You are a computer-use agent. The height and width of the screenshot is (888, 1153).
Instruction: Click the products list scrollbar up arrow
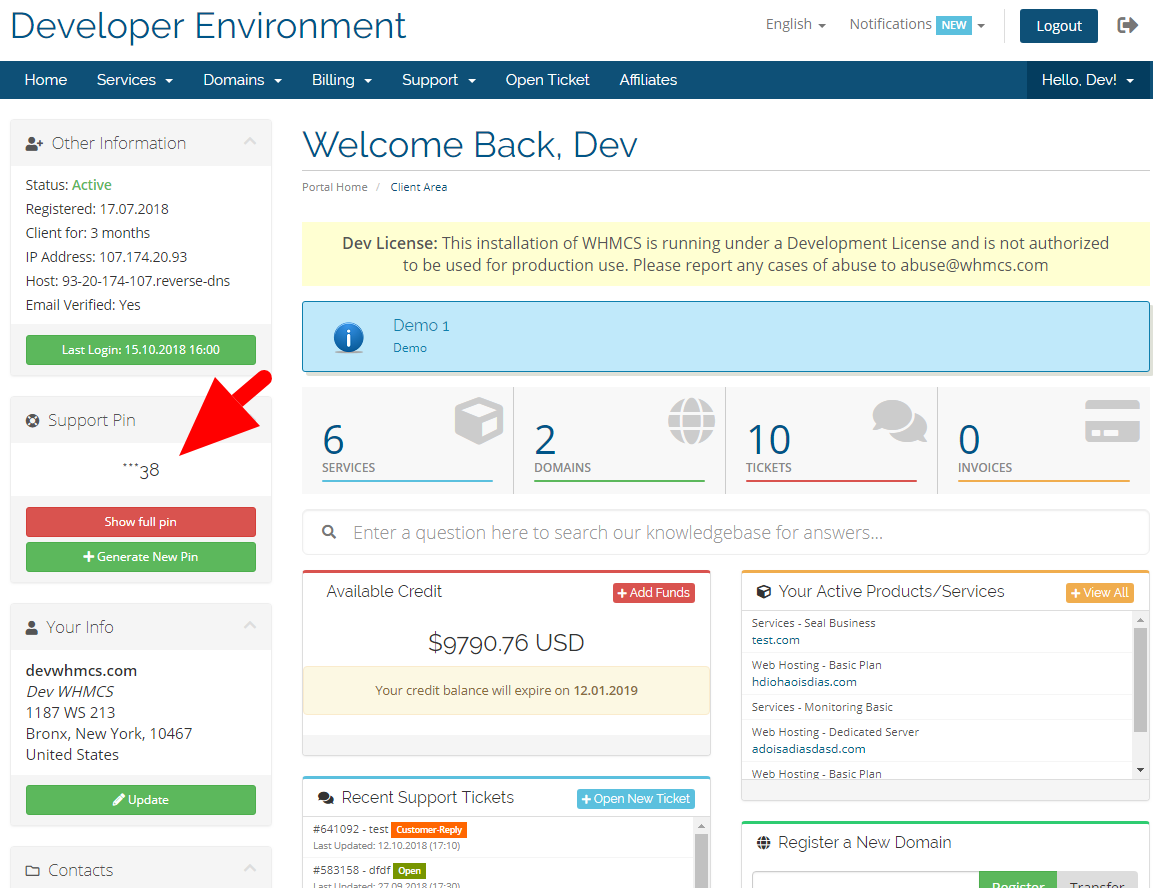click(1140, 620)
